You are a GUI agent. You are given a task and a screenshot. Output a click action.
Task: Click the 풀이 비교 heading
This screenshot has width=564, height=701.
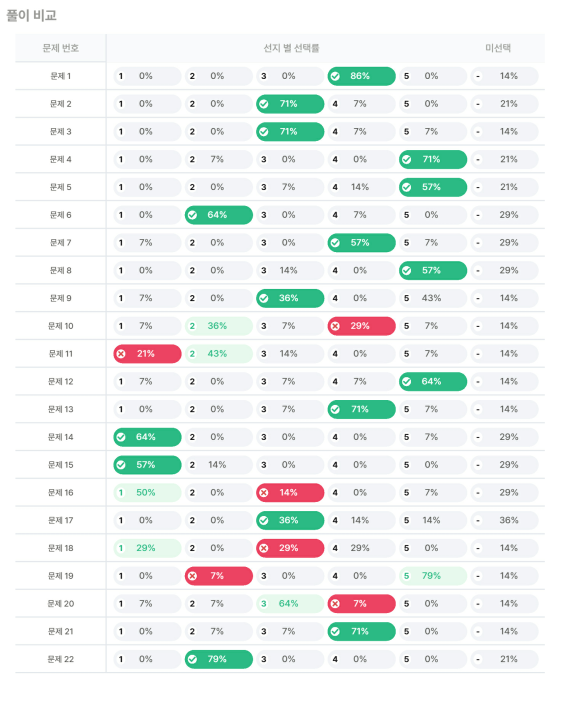point(31,16)
